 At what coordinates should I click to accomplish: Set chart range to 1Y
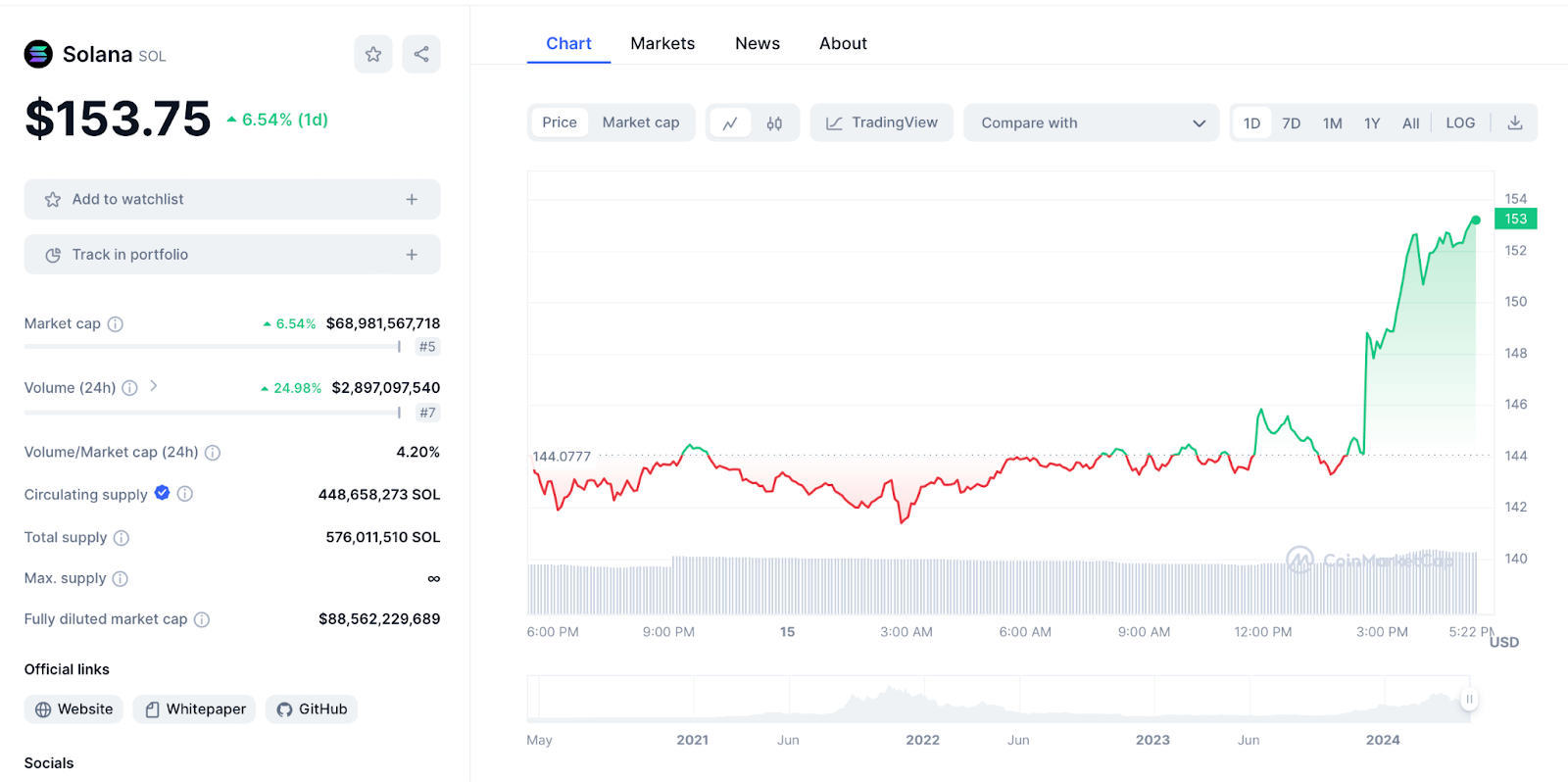[1372, 122]
